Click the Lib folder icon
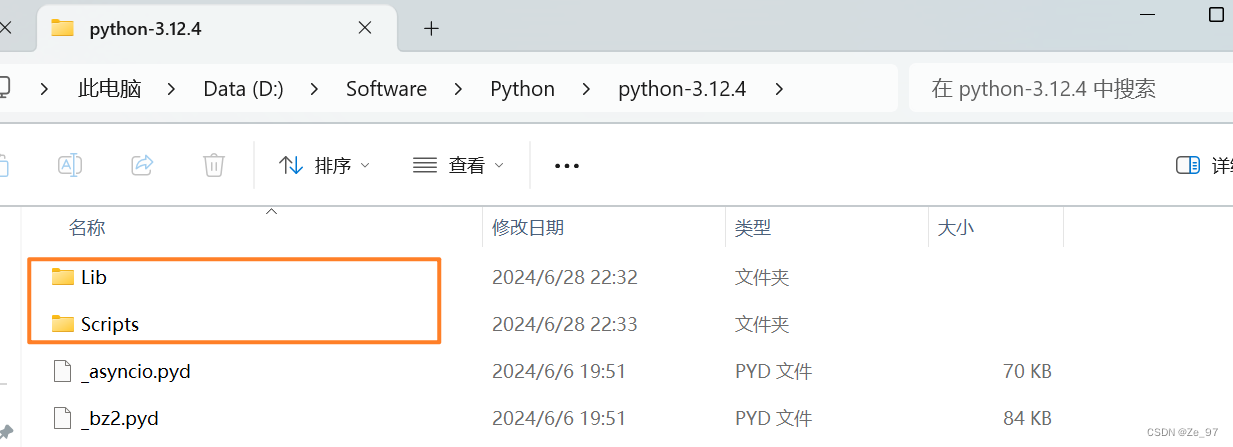 coord(63,277)
